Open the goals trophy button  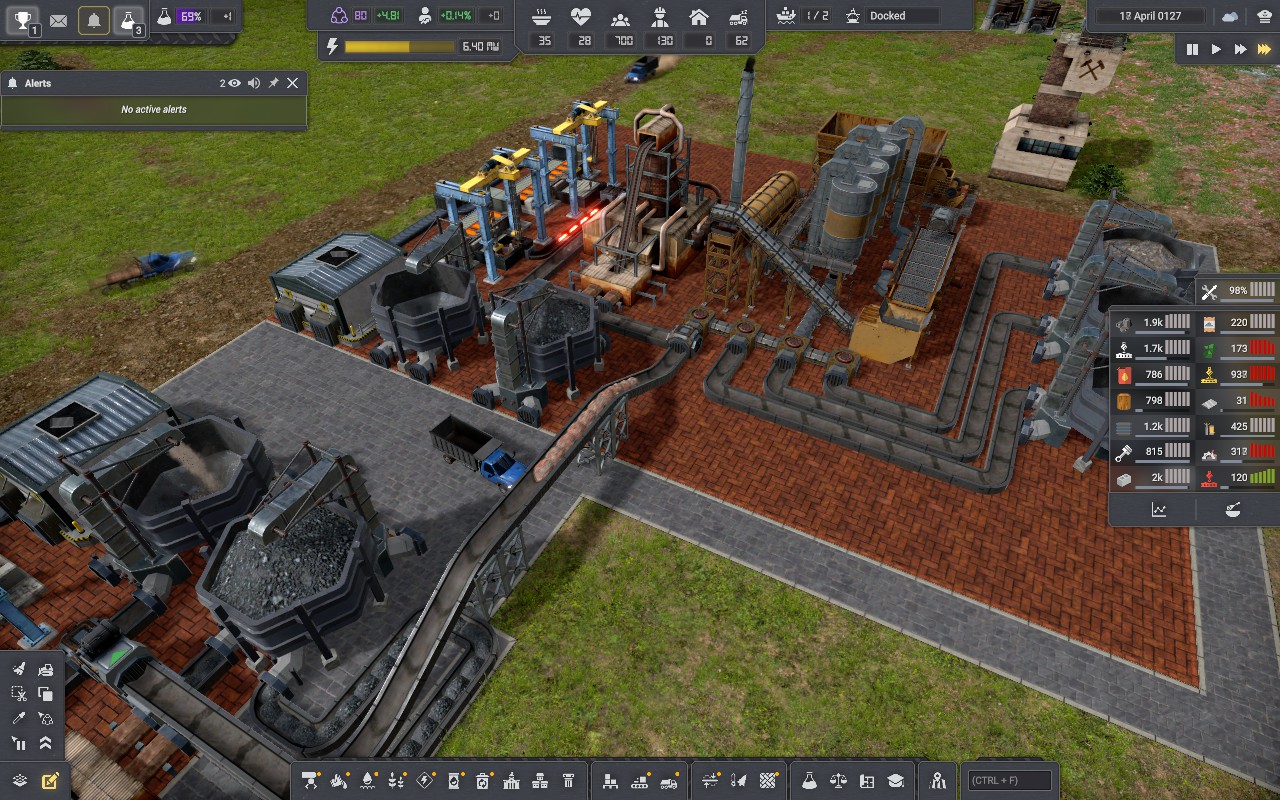pos(24,19)
